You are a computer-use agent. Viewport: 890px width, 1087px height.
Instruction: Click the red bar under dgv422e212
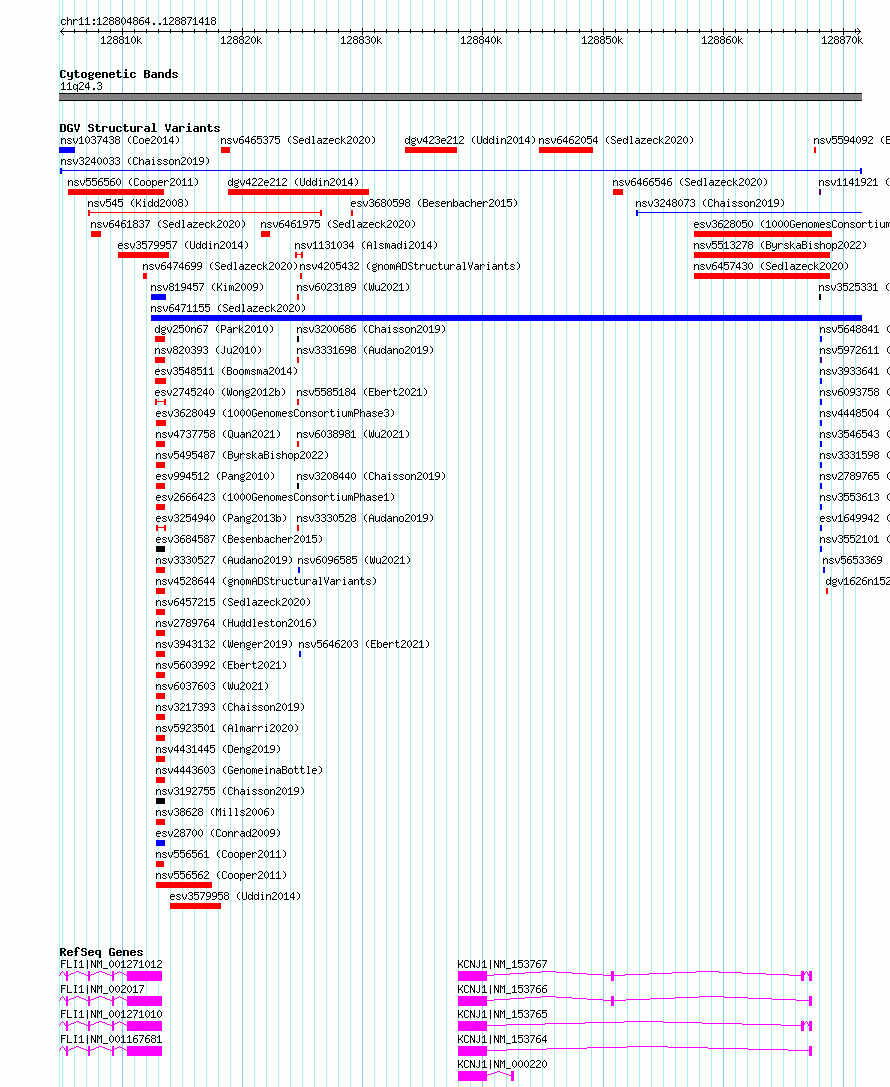(298, 191)
